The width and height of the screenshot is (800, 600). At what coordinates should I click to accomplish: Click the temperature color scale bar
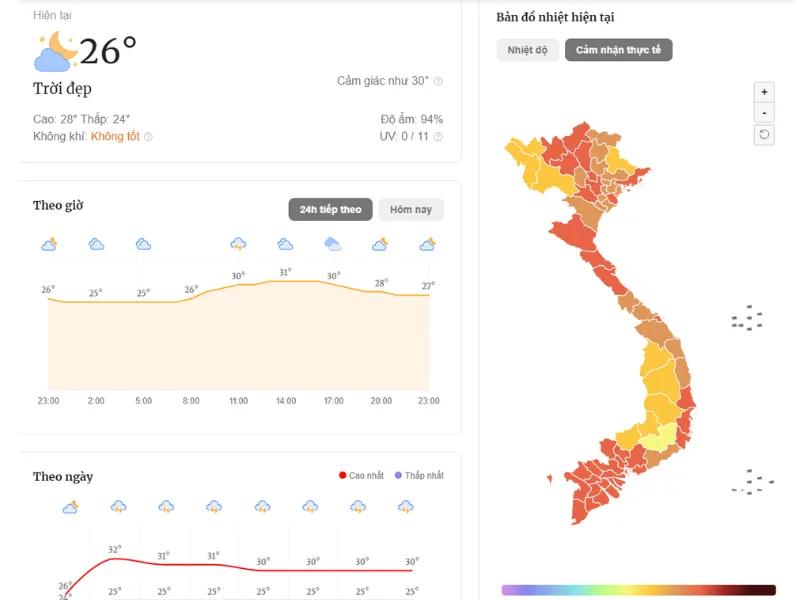(638, 590)
